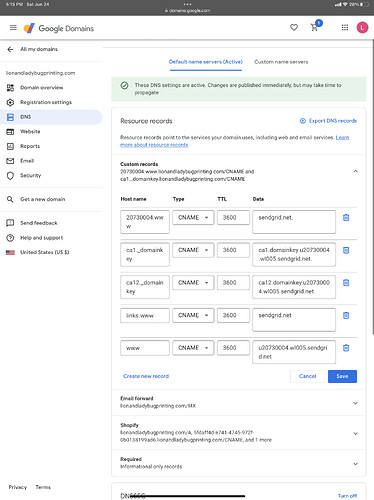The image size is (374, 500).
Task: Click the Google Domains logo
Action: [x=59, y=28]
